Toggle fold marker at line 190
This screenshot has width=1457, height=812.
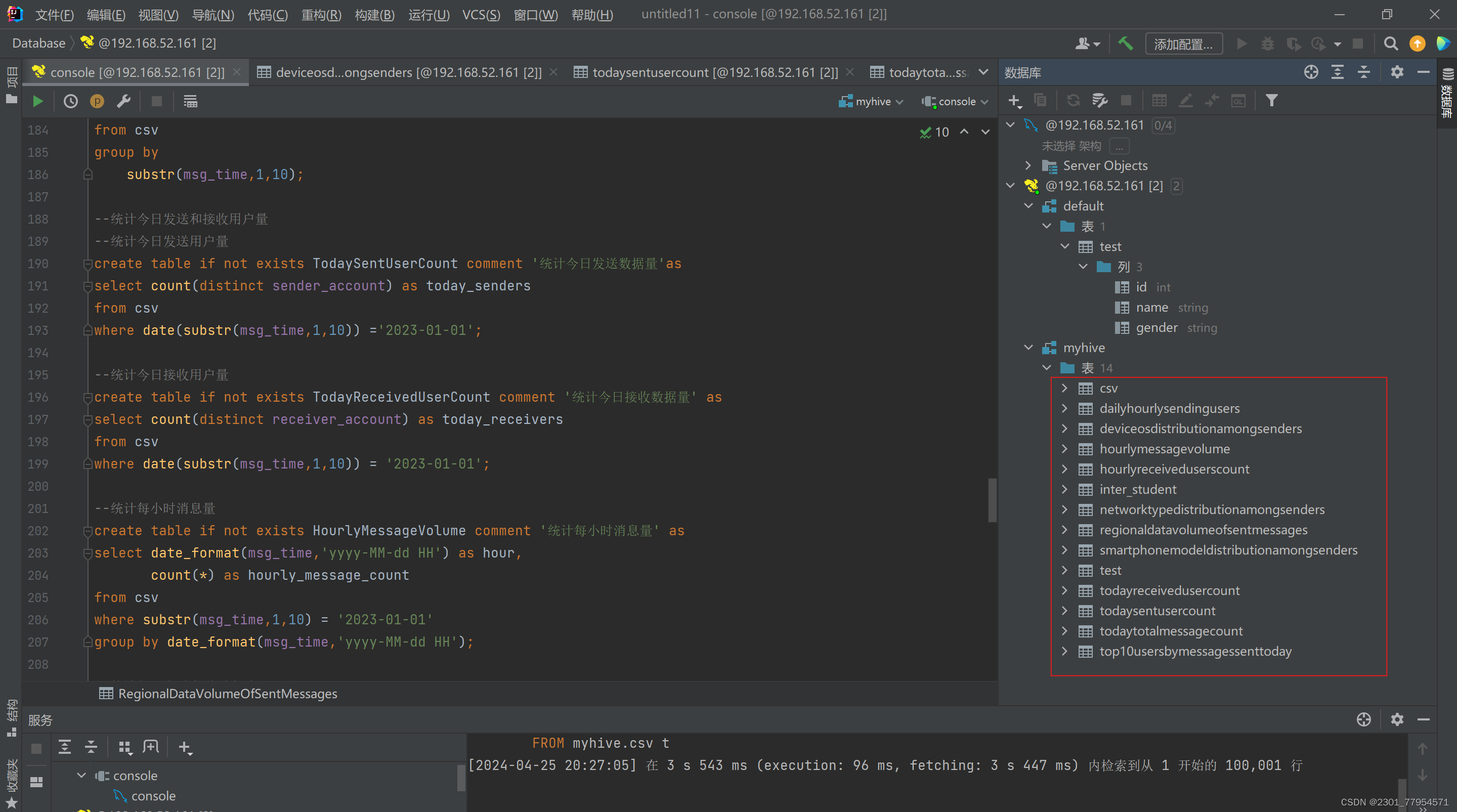pyautogui.click(x=88, y=264)
